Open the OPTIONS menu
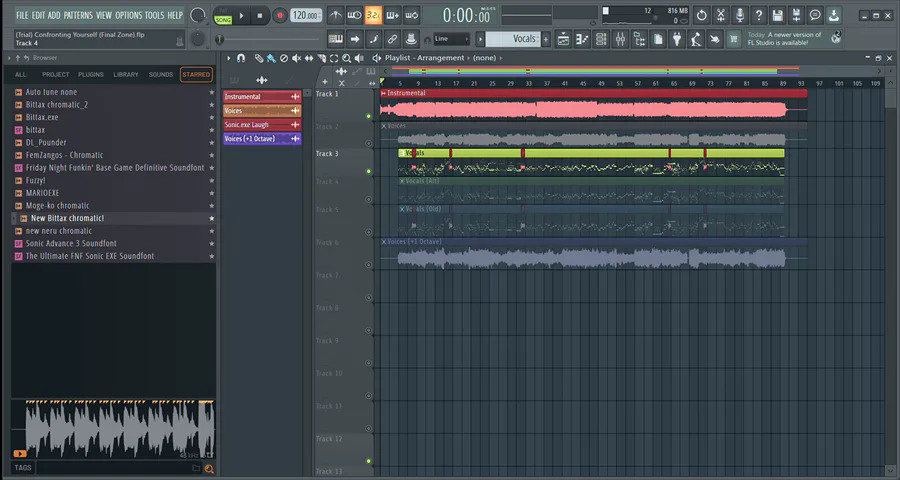This screenshot has height=480, width=900. 129,15
